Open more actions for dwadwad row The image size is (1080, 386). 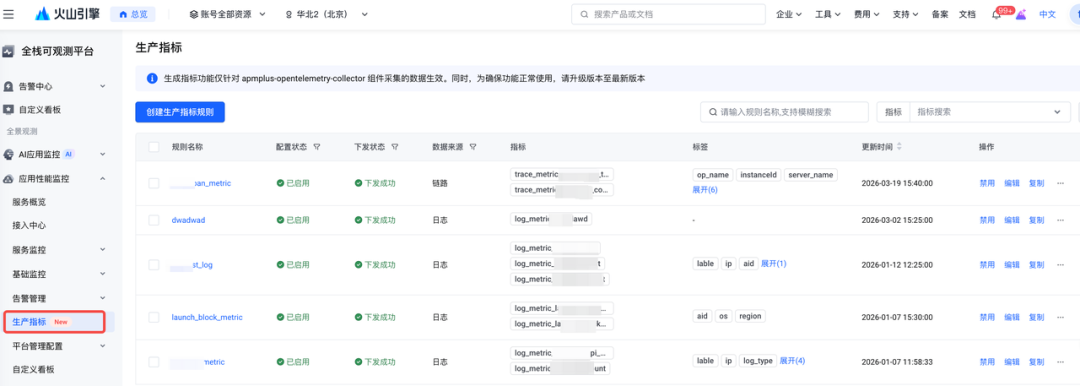coord(1060,220)
